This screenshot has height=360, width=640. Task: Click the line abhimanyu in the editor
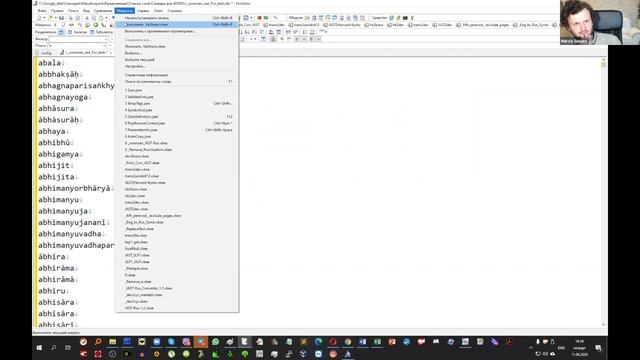tap(58, 200)
